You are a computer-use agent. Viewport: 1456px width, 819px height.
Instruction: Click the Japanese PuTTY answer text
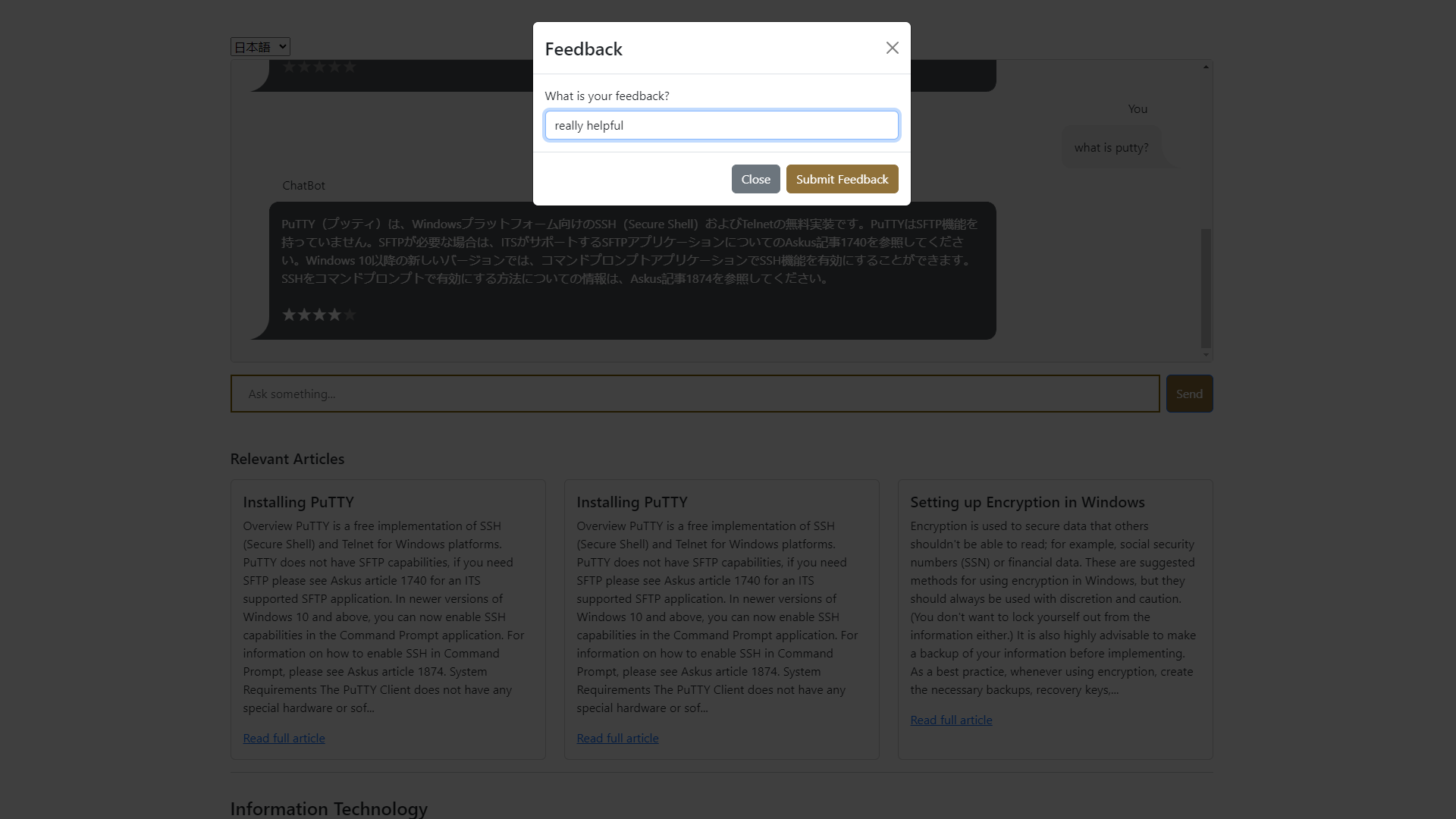coord(629,251)
